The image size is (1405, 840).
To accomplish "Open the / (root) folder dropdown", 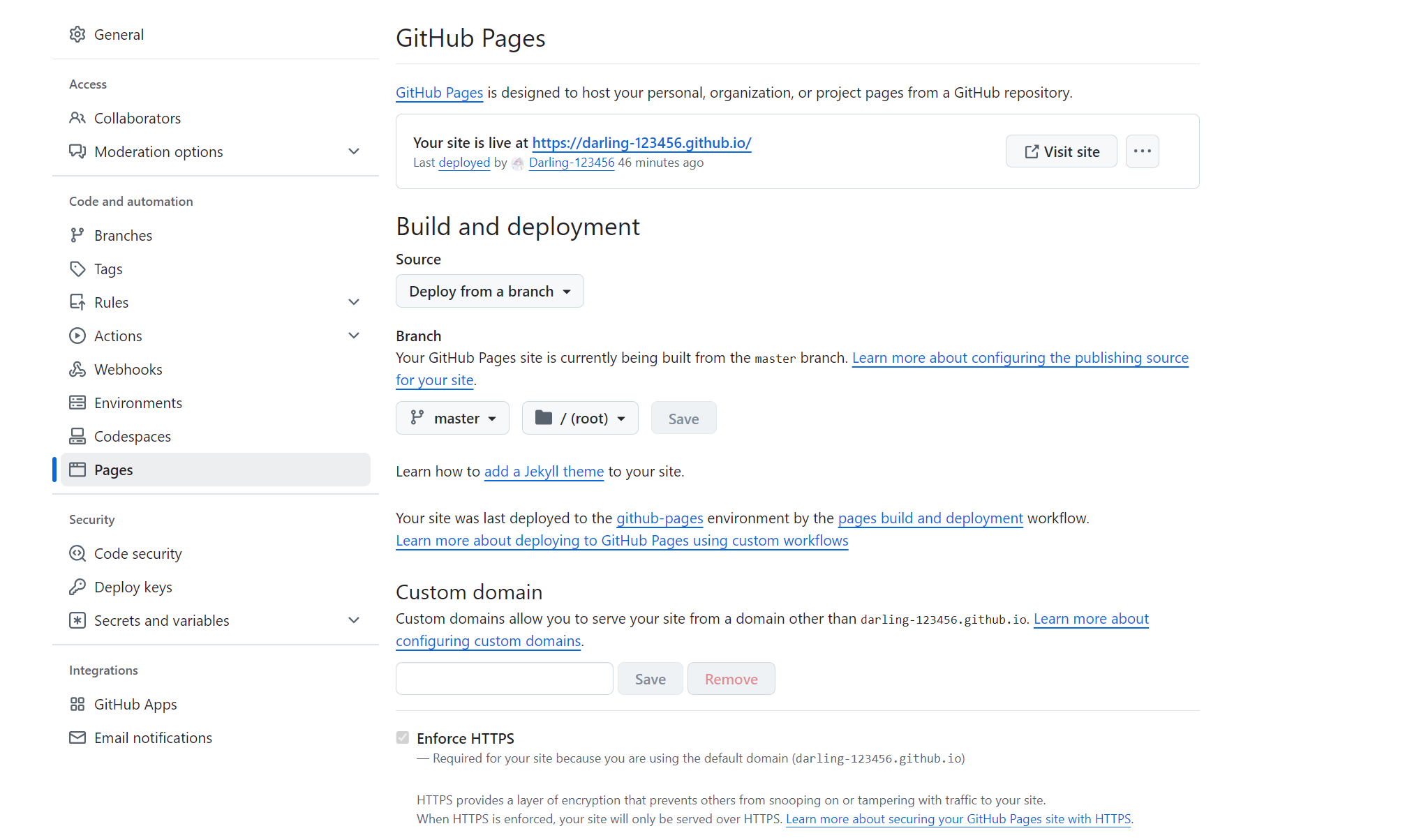I will 580,418.
